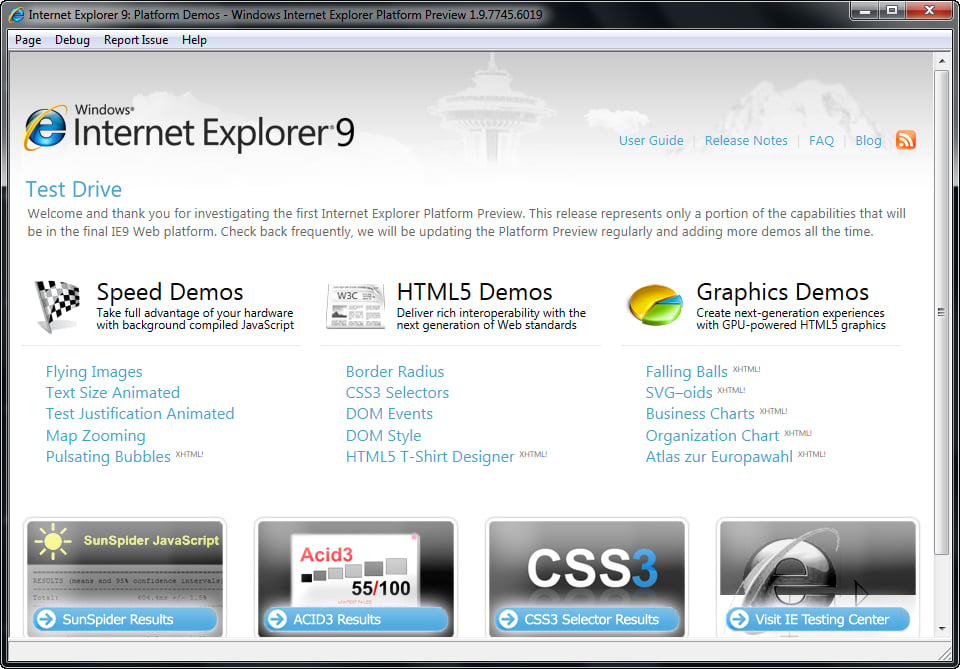This screenshot has height=669, width=960.
Task: Click the vertical scrollbar up arrow
Action: (x=942, y=61)
